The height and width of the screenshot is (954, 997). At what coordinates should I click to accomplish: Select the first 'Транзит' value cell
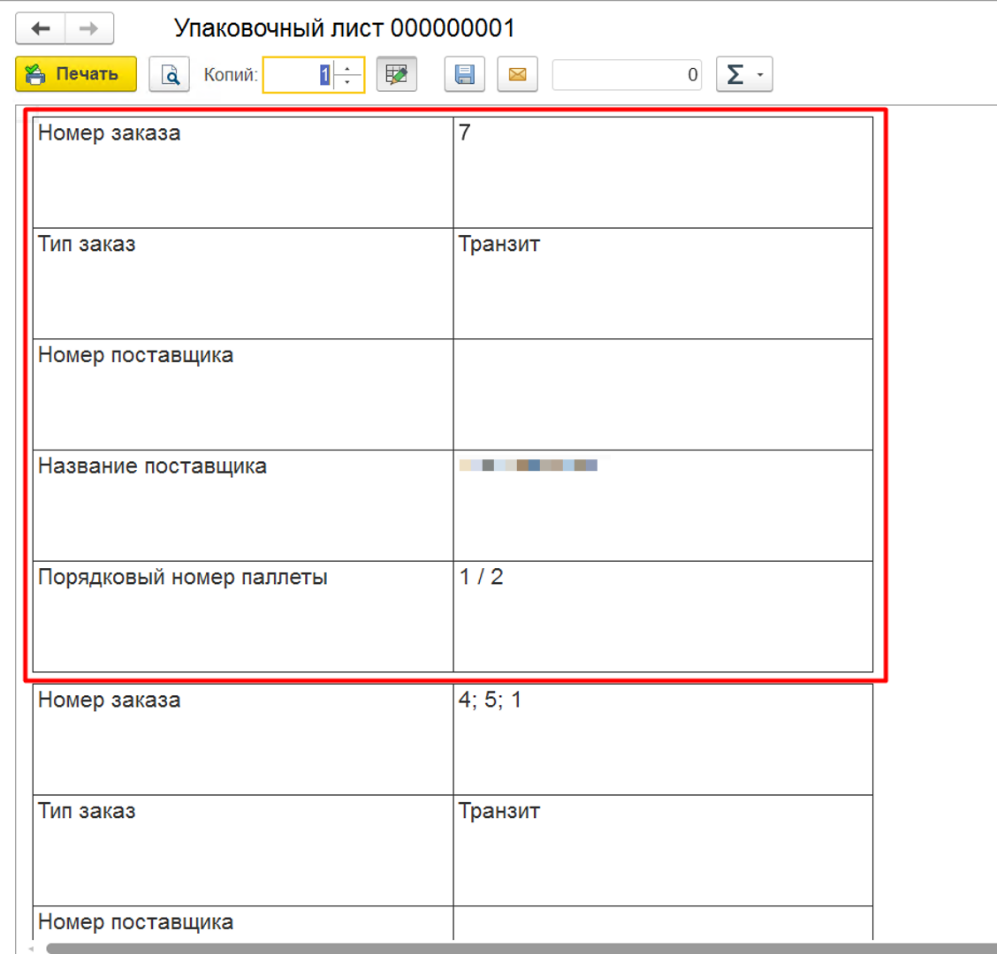(663, 284)
